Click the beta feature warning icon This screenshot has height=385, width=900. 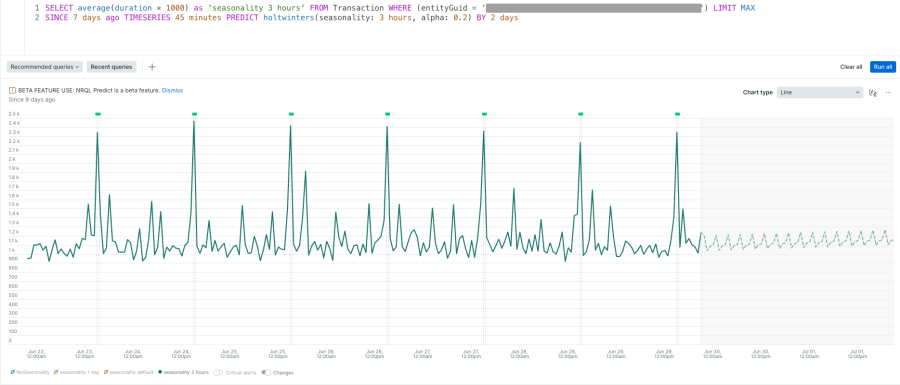(12, 91)
